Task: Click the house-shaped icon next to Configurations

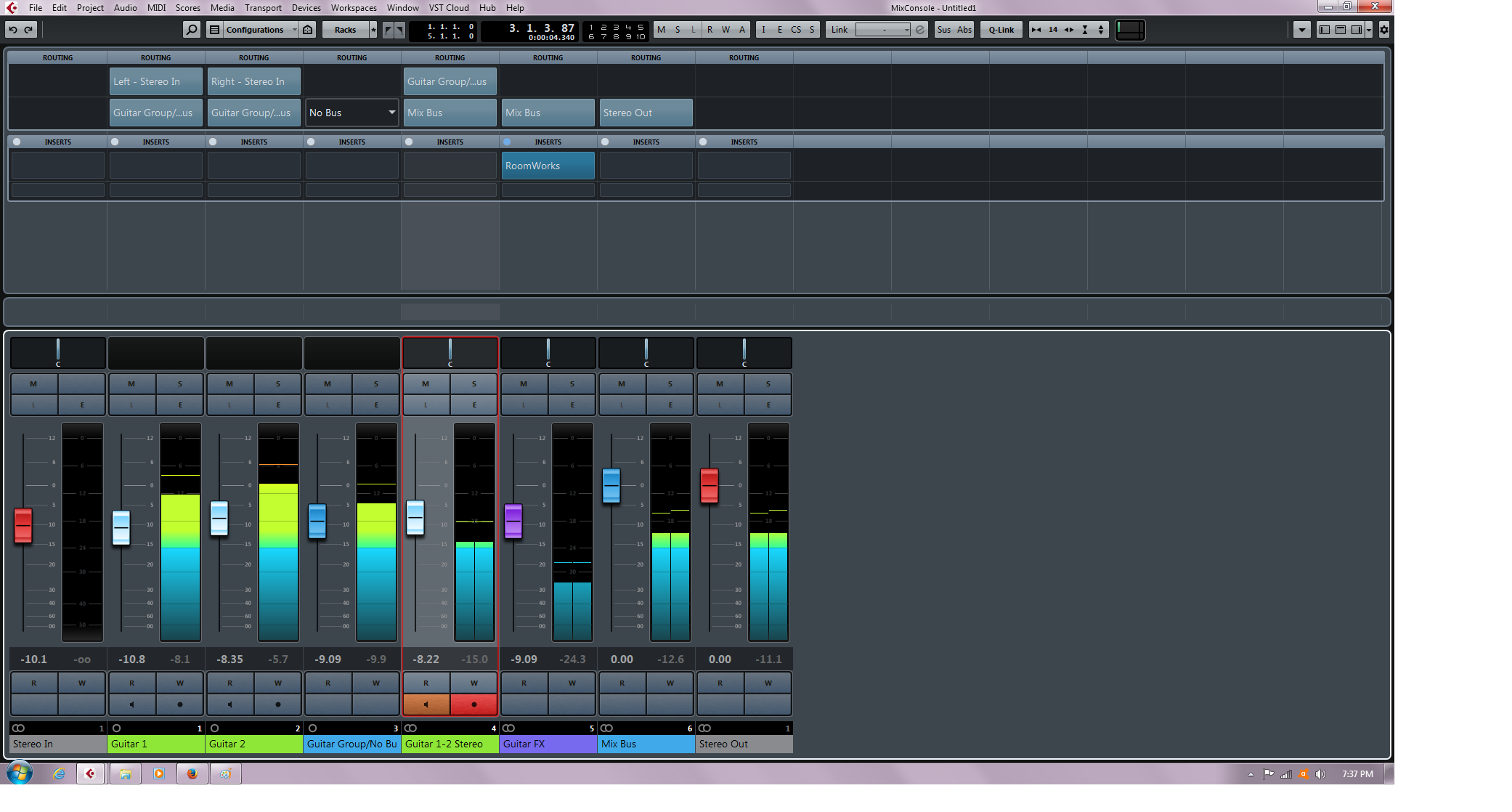Action: (x=308, y=30)
